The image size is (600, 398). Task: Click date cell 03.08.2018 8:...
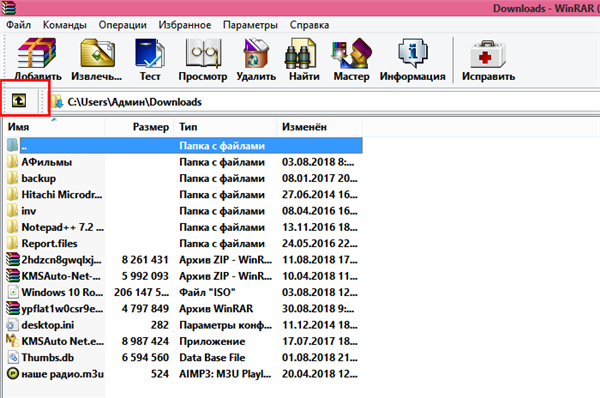pyautogui.click(x=318, y=162)
